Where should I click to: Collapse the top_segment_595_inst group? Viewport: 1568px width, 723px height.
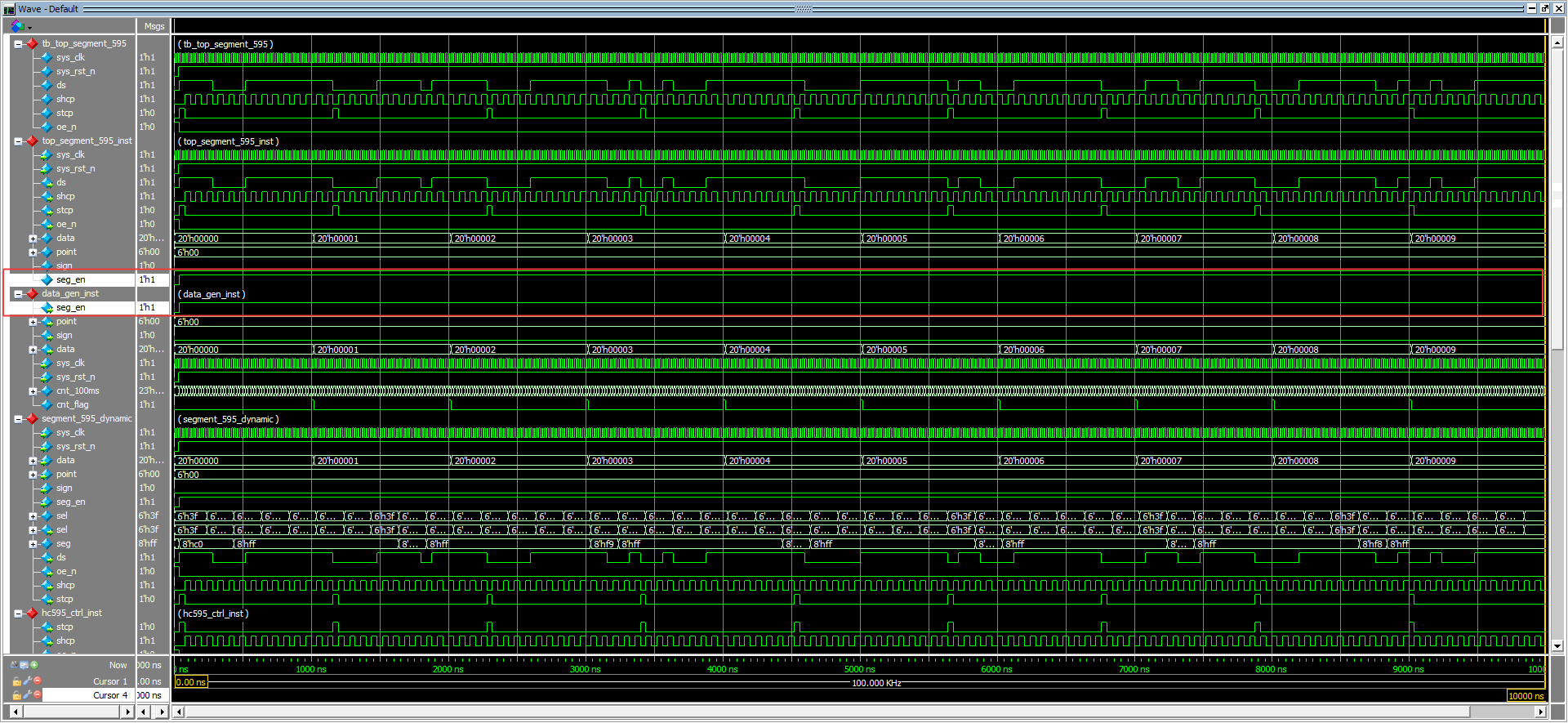tap(18, 141)
